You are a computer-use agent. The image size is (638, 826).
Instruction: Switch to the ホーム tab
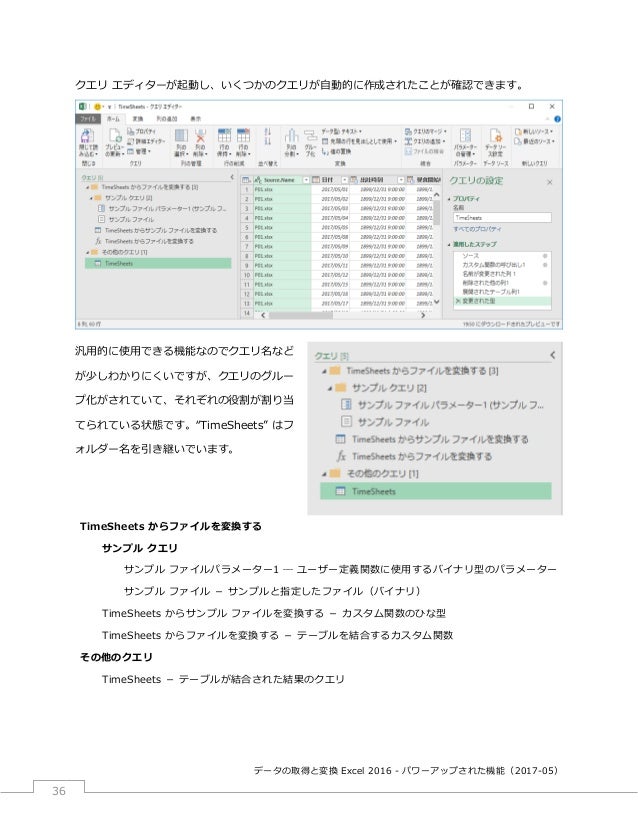(113, 119)
